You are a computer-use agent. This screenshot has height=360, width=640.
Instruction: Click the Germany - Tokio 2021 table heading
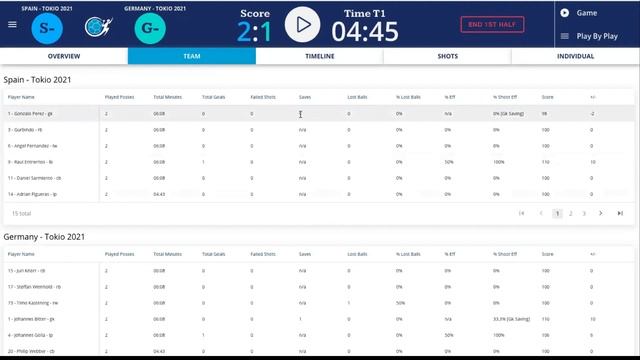44,237
